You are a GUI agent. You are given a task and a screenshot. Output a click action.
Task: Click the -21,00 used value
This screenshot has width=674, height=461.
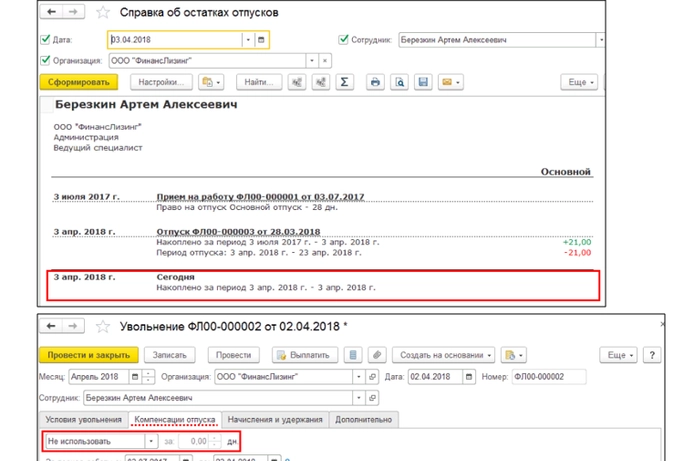point(577,252)
